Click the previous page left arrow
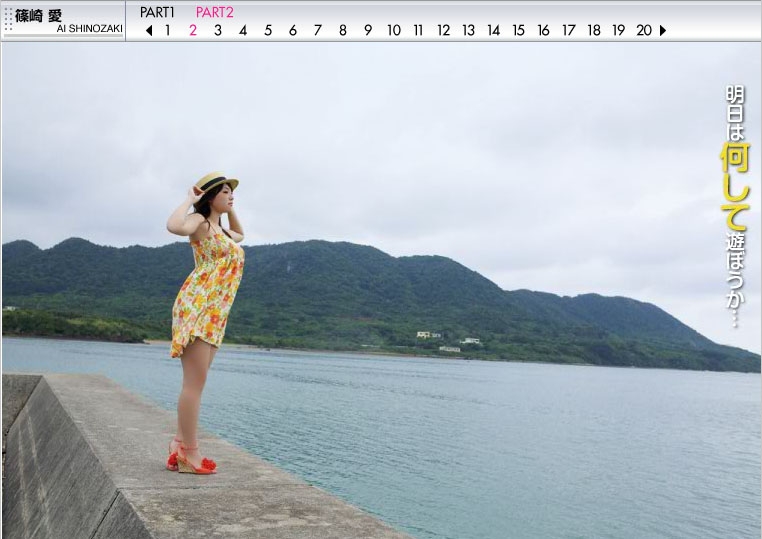 149,31
